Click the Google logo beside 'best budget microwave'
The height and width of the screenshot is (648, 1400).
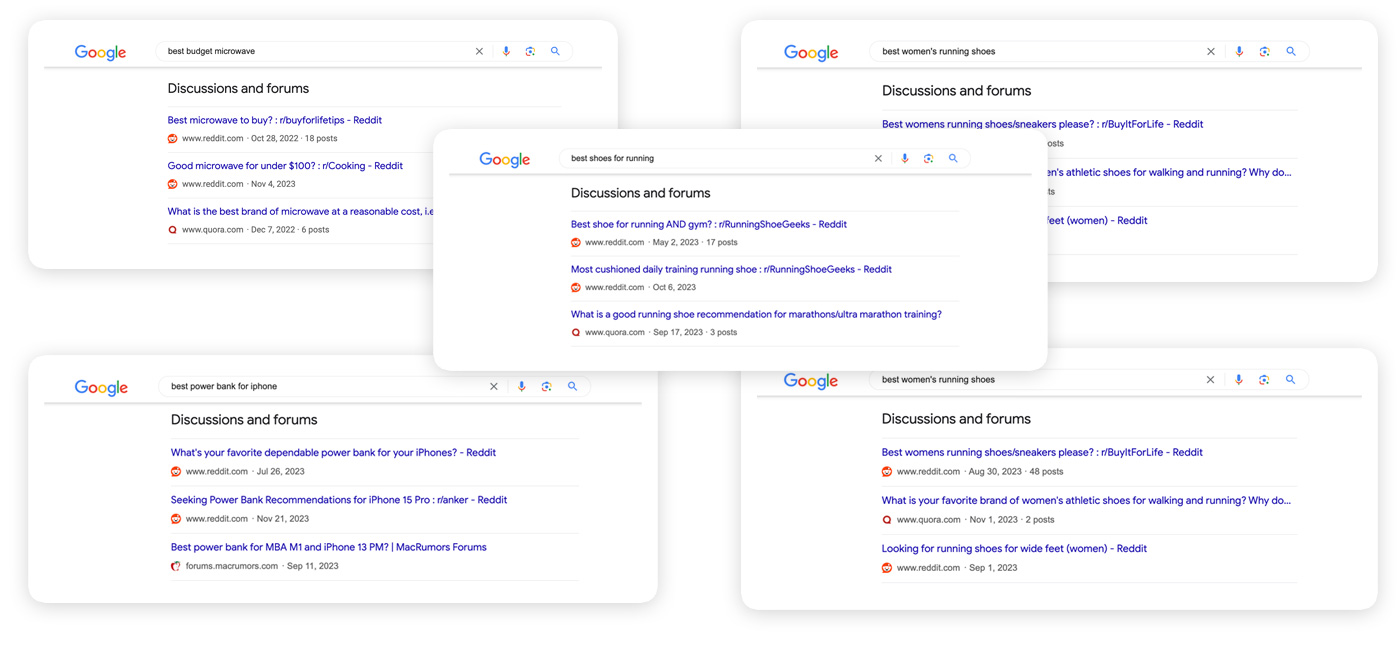click(x=101, y=53)
